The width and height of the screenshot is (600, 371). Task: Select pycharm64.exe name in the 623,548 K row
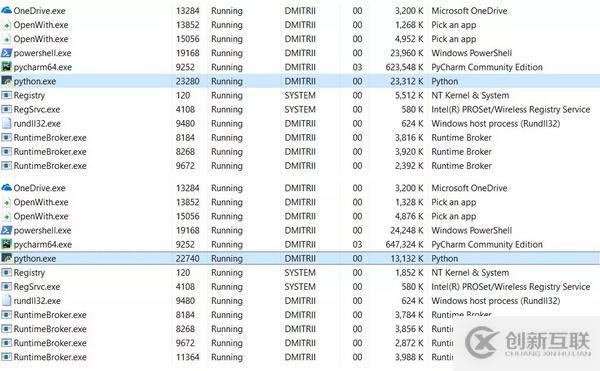[43, 67]
